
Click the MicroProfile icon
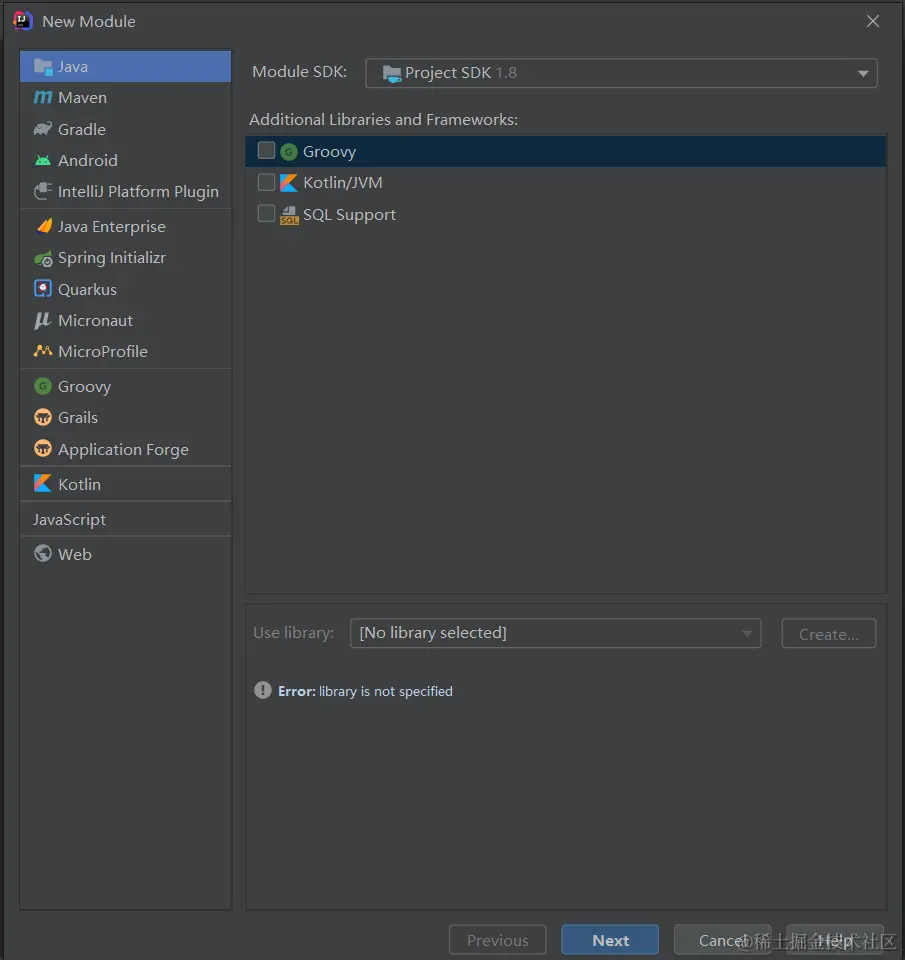[x=43, y=351]
